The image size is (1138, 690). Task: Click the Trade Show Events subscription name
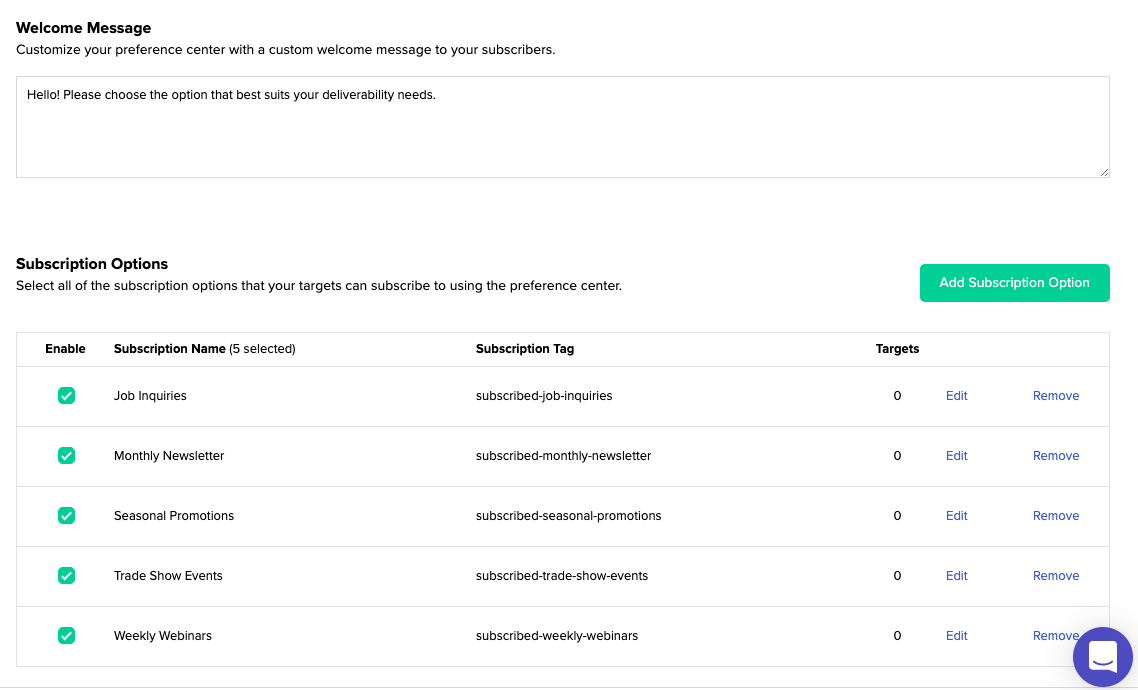coord(168,576)
